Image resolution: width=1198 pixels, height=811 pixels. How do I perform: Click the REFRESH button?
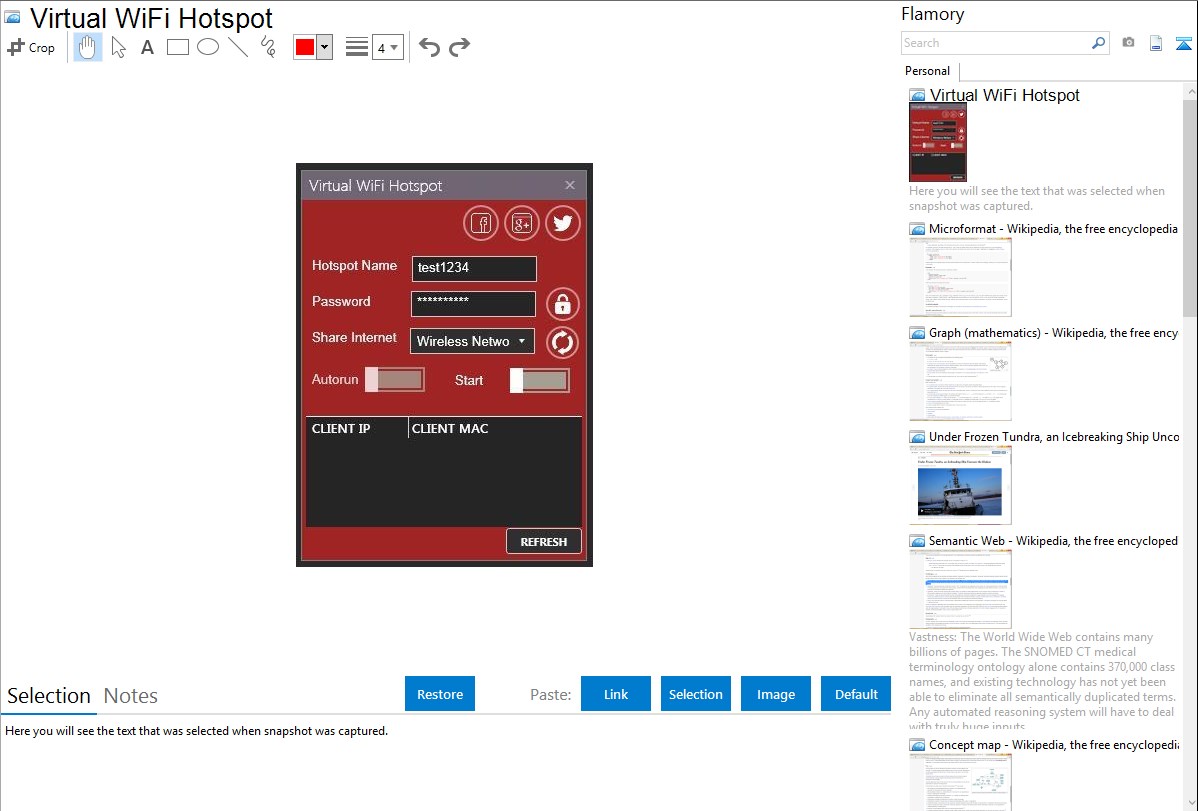(x=543, y=541)
